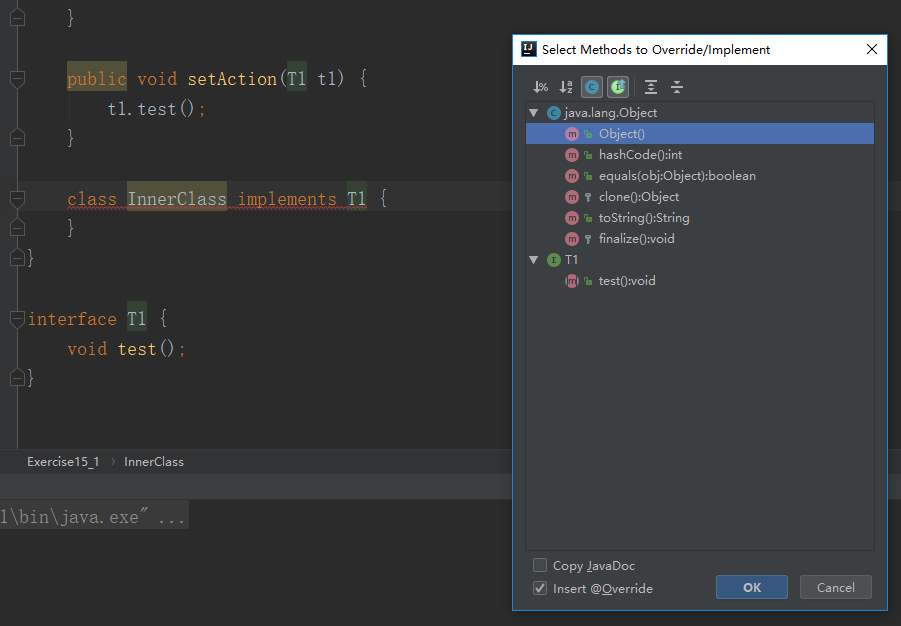
Task: Toggle the show classes toolbar icon
Action: coord(592,87)
